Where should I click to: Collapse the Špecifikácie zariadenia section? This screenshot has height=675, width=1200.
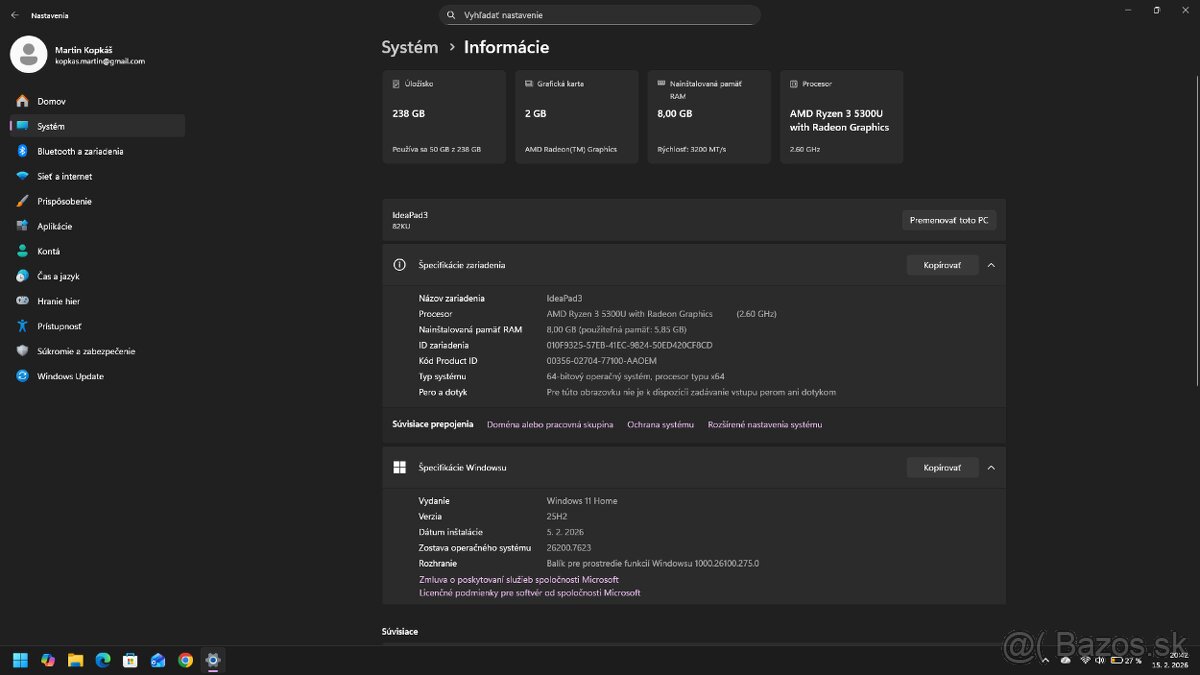coord(991,265)
